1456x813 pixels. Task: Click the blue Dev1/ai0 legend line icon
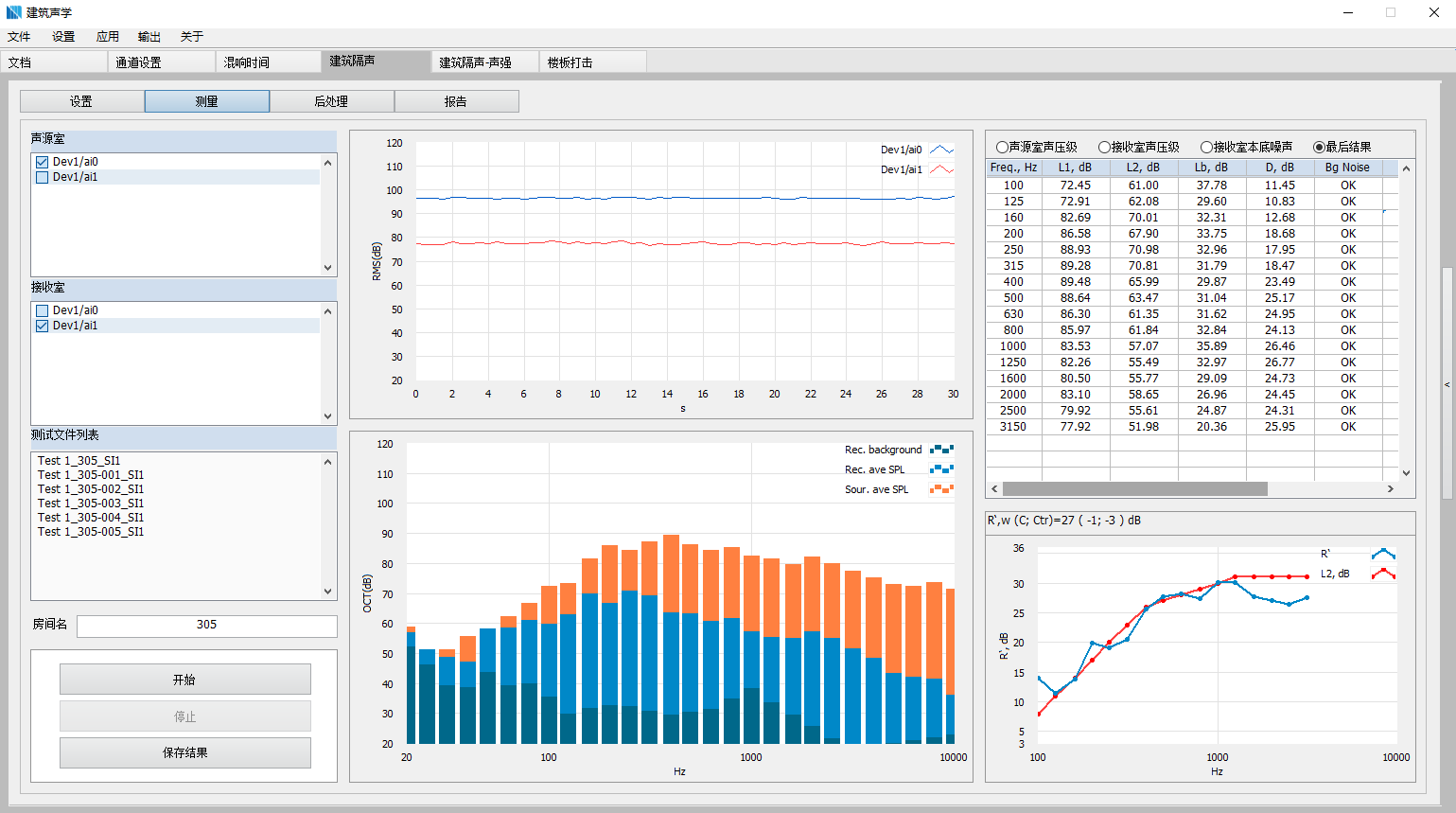[x=941, y=150]
